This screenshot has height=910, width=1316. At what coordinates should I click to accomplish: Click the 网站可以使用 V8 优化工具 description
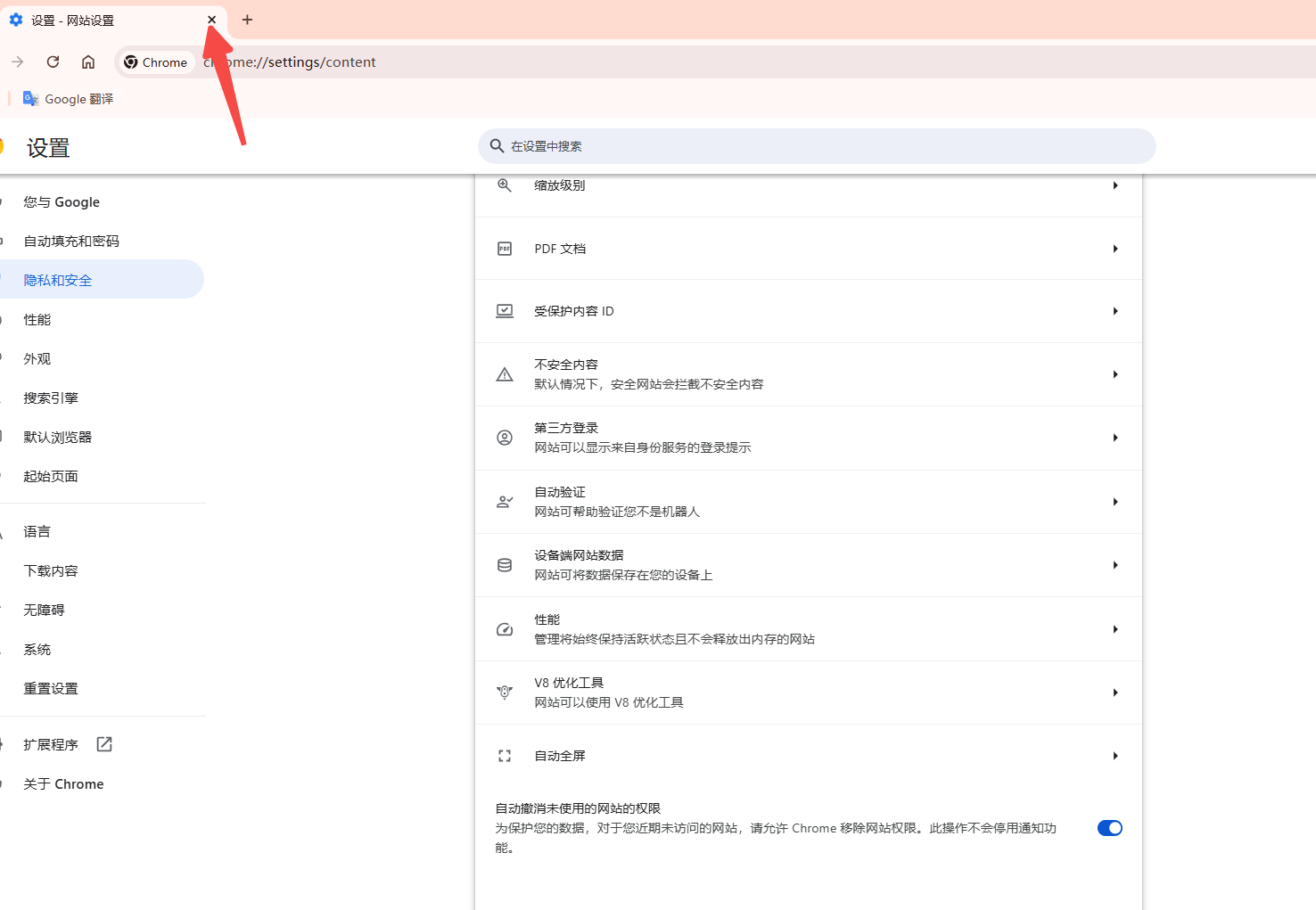609,702
